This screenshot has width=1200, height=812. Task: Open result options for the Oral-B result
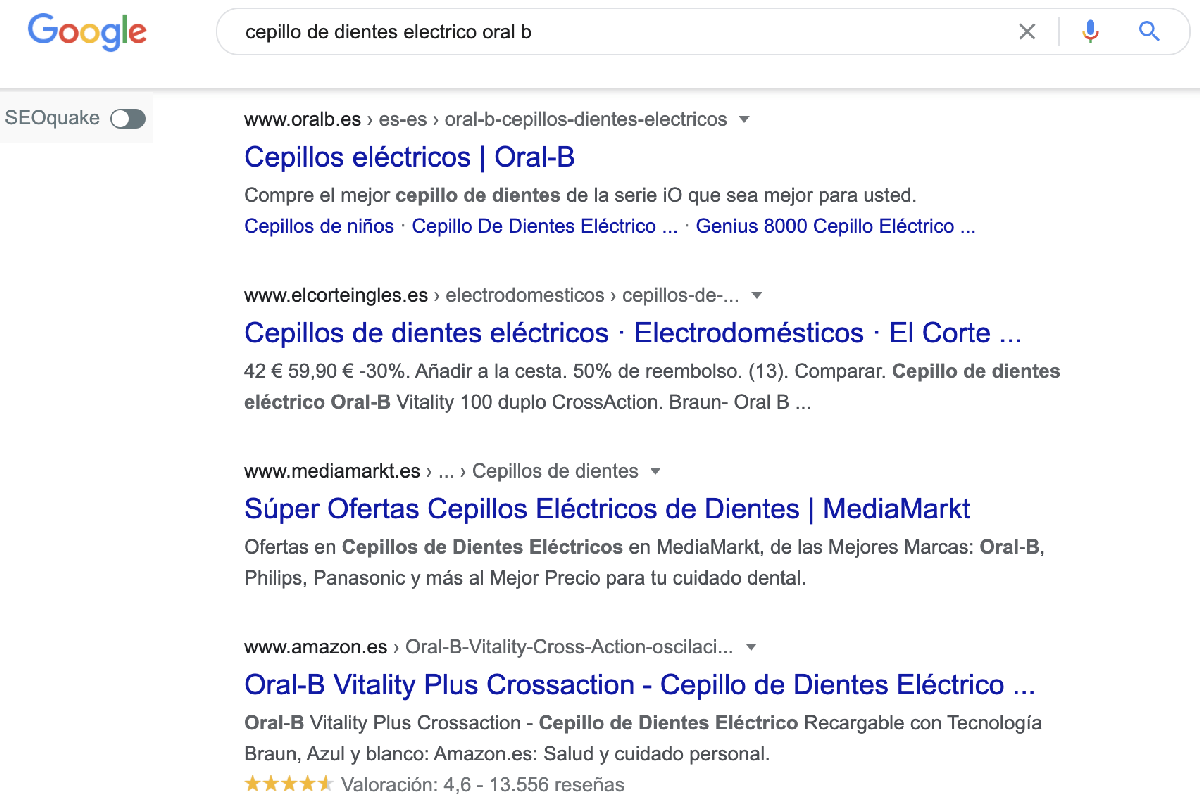744,119
